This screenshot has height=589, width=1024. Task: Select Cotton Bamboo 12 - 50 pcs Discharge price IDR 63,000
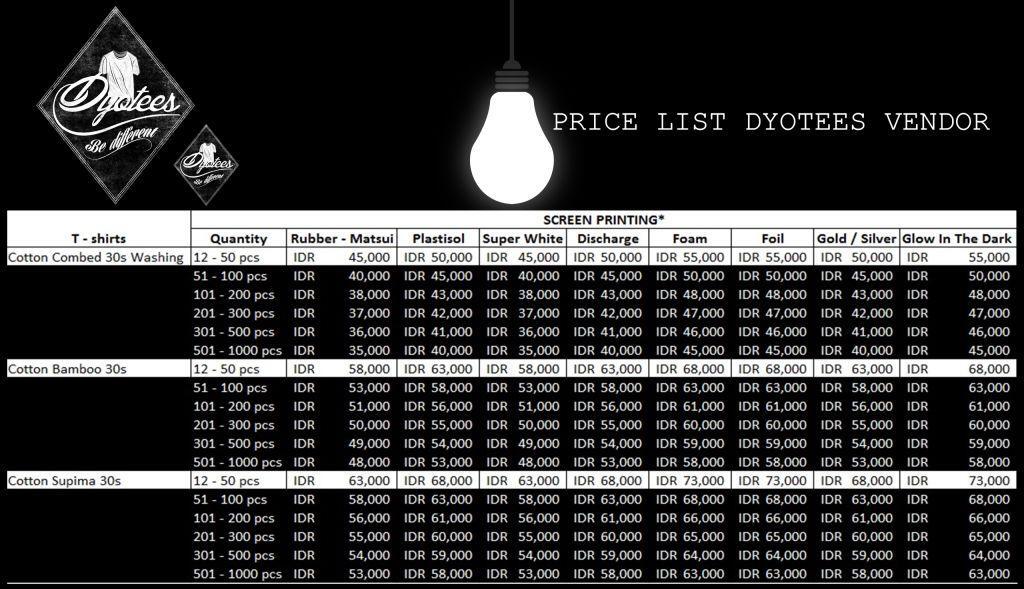click(607, 369)
